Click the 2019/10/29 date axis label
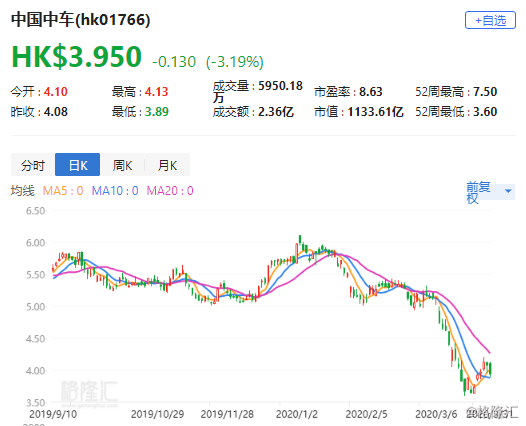This screenshot has width=526, height=426. coord(157,414)
